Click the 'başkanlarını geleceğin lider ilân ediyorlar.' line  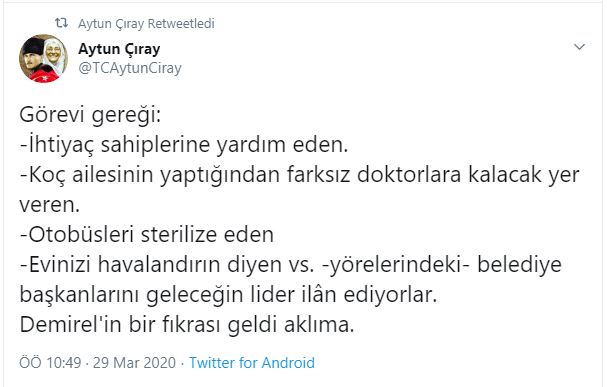228,295
